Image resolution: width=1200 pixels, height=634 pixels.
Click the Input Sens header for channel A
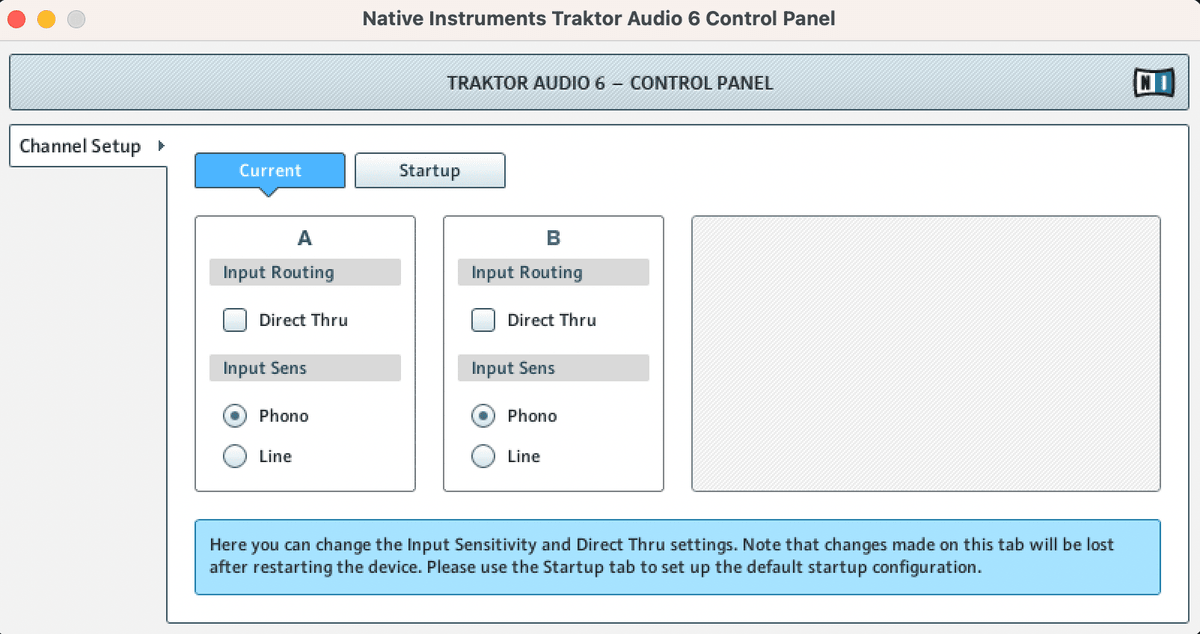pos(304,368)
